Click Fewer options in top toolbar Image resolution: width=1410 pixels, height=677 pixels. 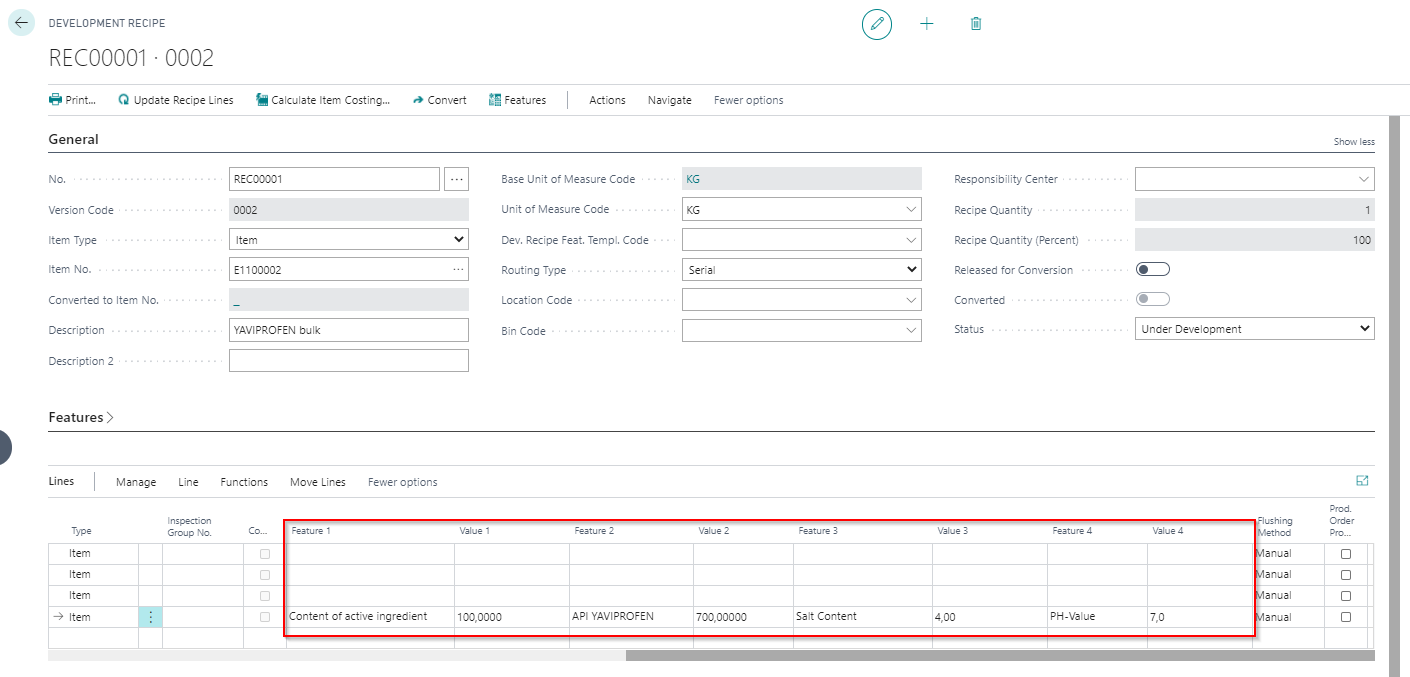[x=749, y=100]
